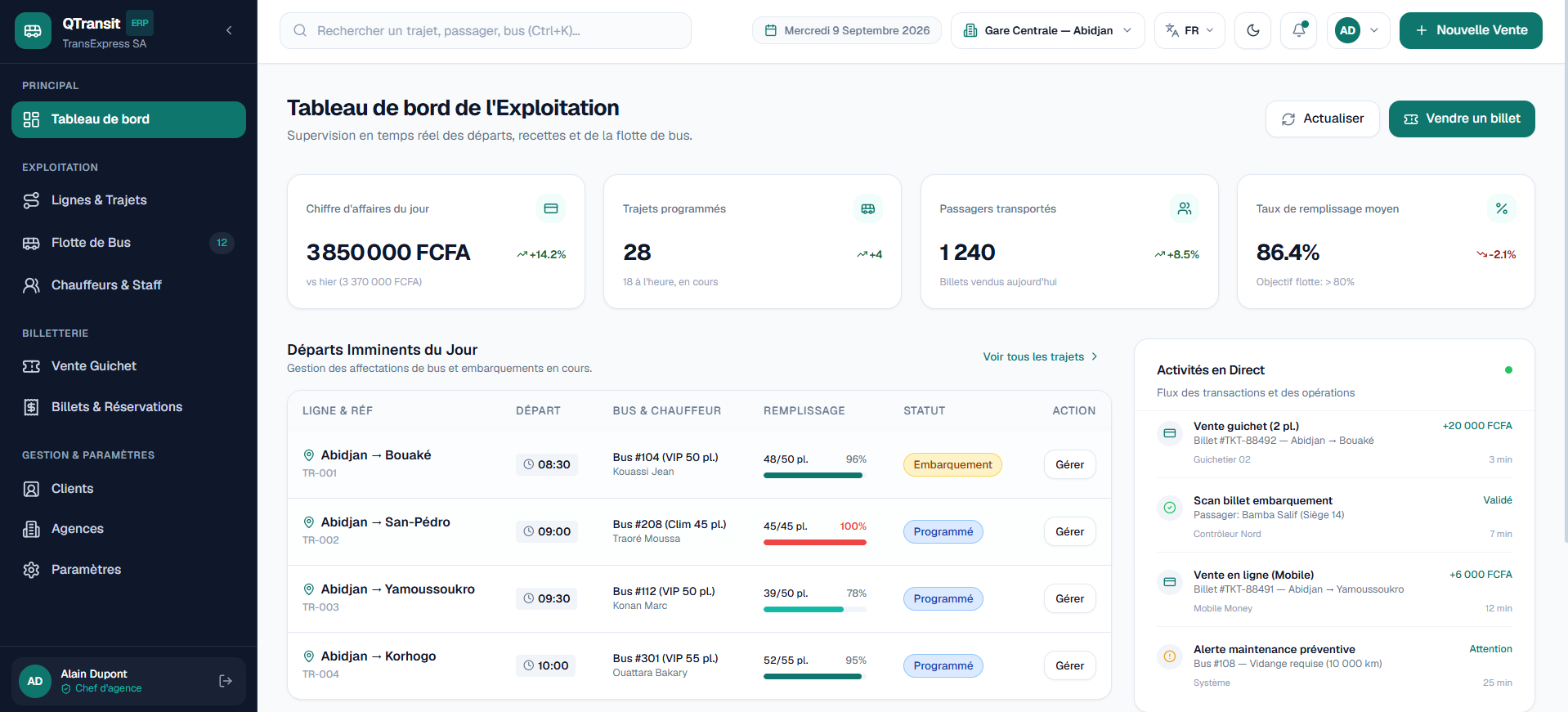The width and height of the screenshot is (1568, 712).
Task: Click Gérer for the Abidjan → Korhogo trip
Action: click(x=1069, y=665)
